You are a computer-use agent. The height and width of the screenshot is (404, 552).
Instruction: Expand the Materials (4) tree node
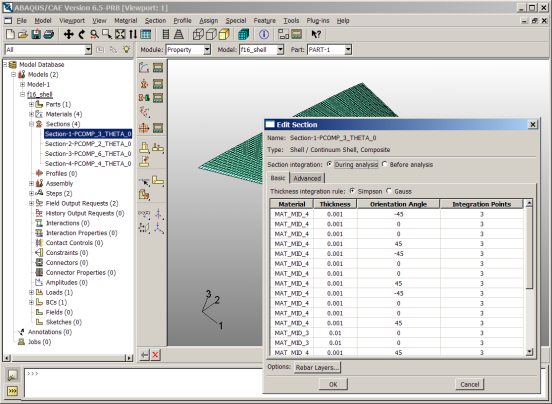click(31, 114)
